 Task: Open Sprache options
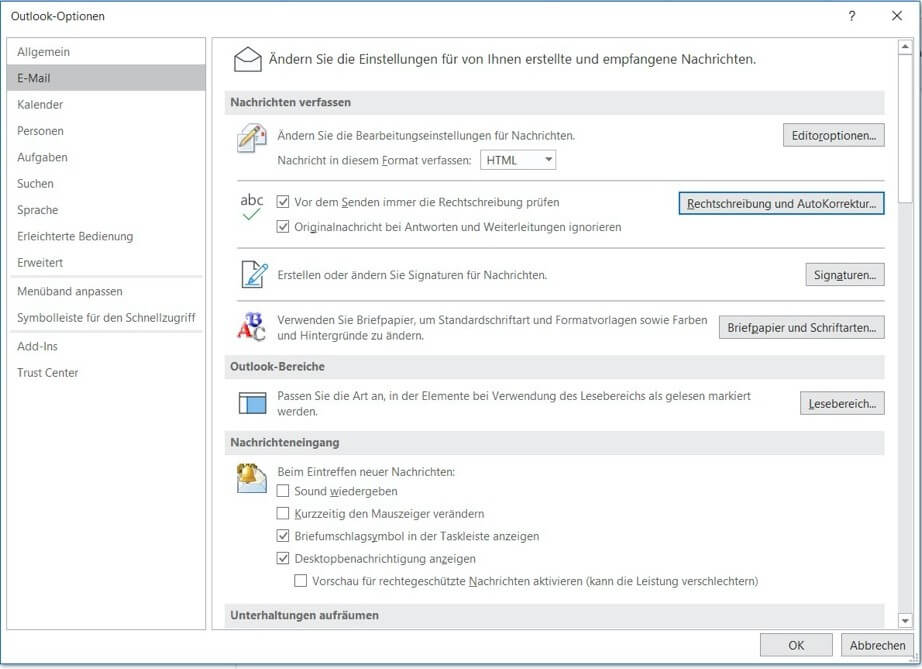(106, 210)
